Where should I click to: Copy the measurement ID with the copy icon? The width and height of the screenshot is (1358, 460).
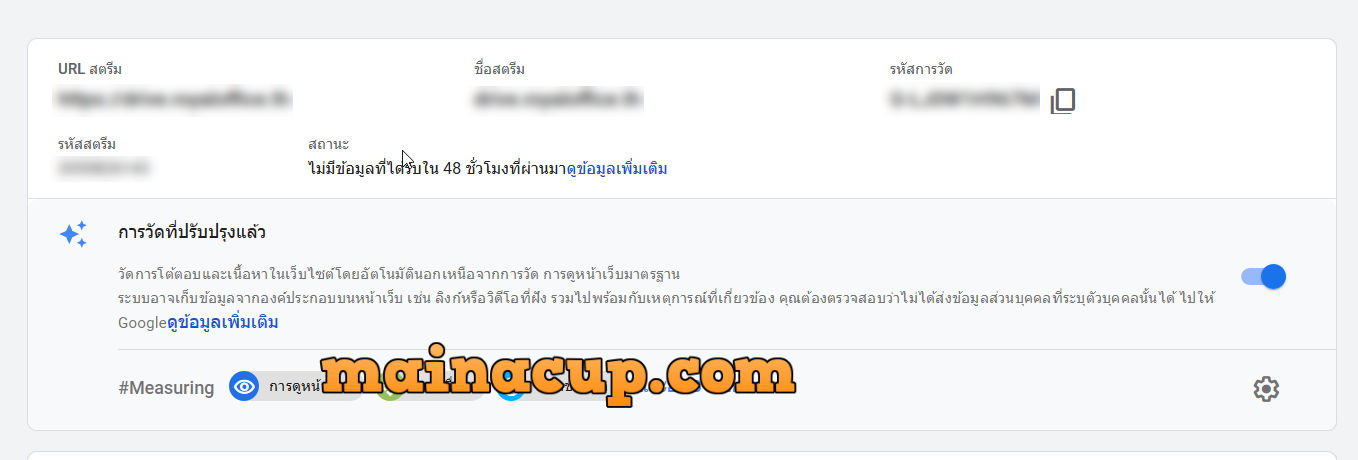[x=1063, y=100]
